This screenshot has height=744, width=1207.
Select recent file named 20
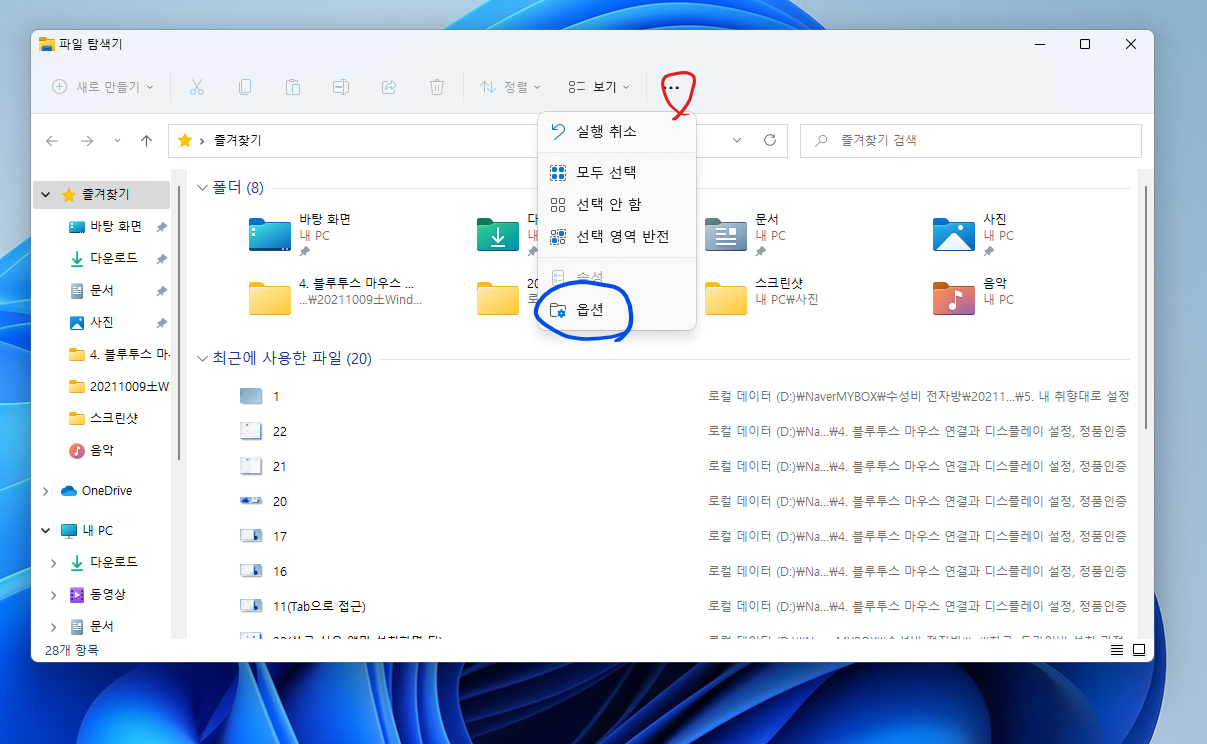click(280, 501)
